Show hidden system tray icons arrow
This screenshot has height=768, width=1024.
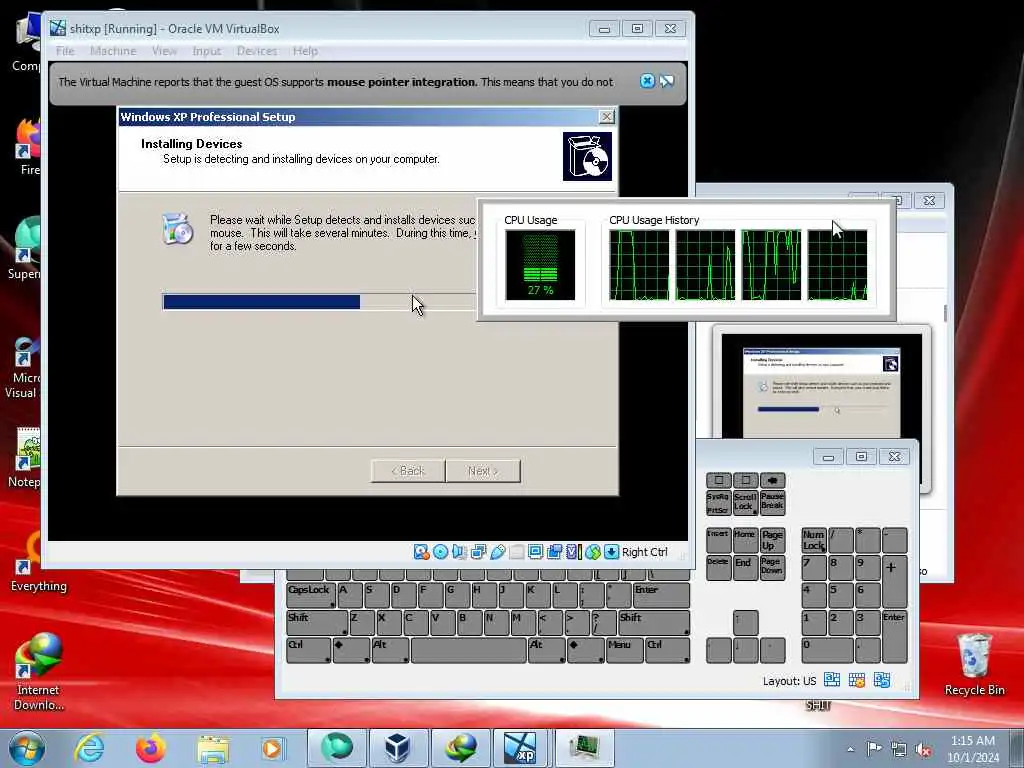850,749
